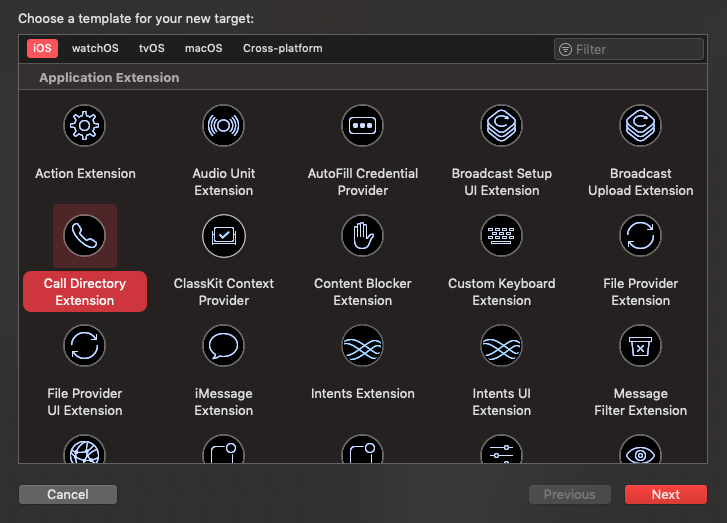Select the Message Filter Extension icon
This screenshot has height=523, width=727.
pyautogui.click(x=640, y=346)
